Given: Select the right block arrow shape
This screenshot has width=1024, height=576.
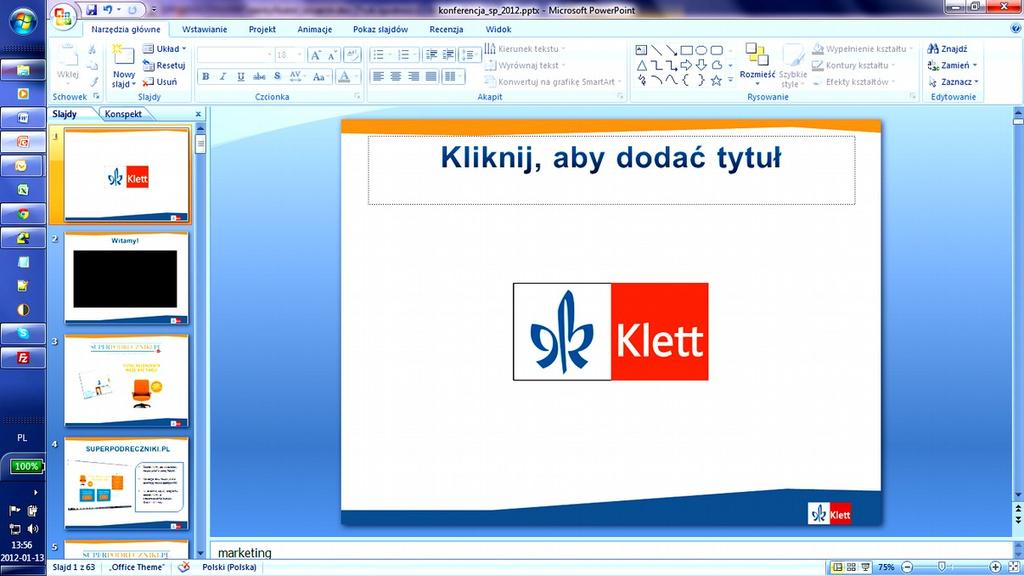Looking at the screenshot, I should (x=686, y=65).
